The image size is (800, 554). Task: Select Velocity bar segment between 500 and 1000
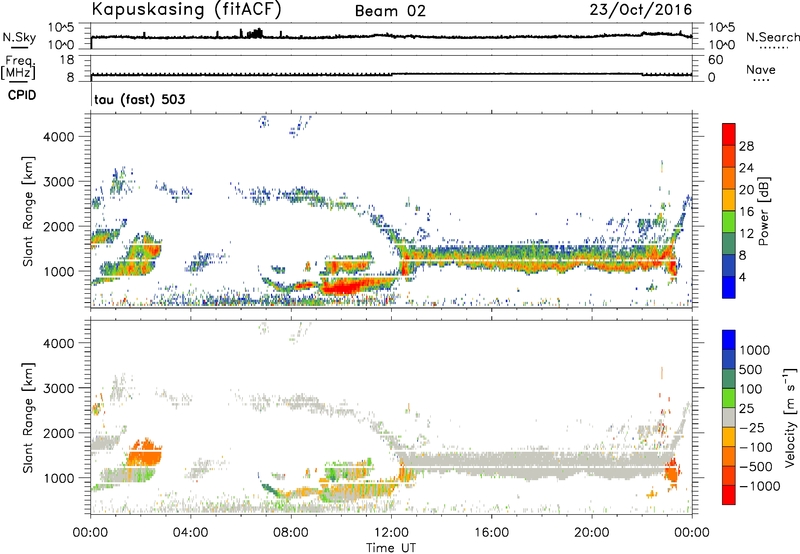pos(729,359)
